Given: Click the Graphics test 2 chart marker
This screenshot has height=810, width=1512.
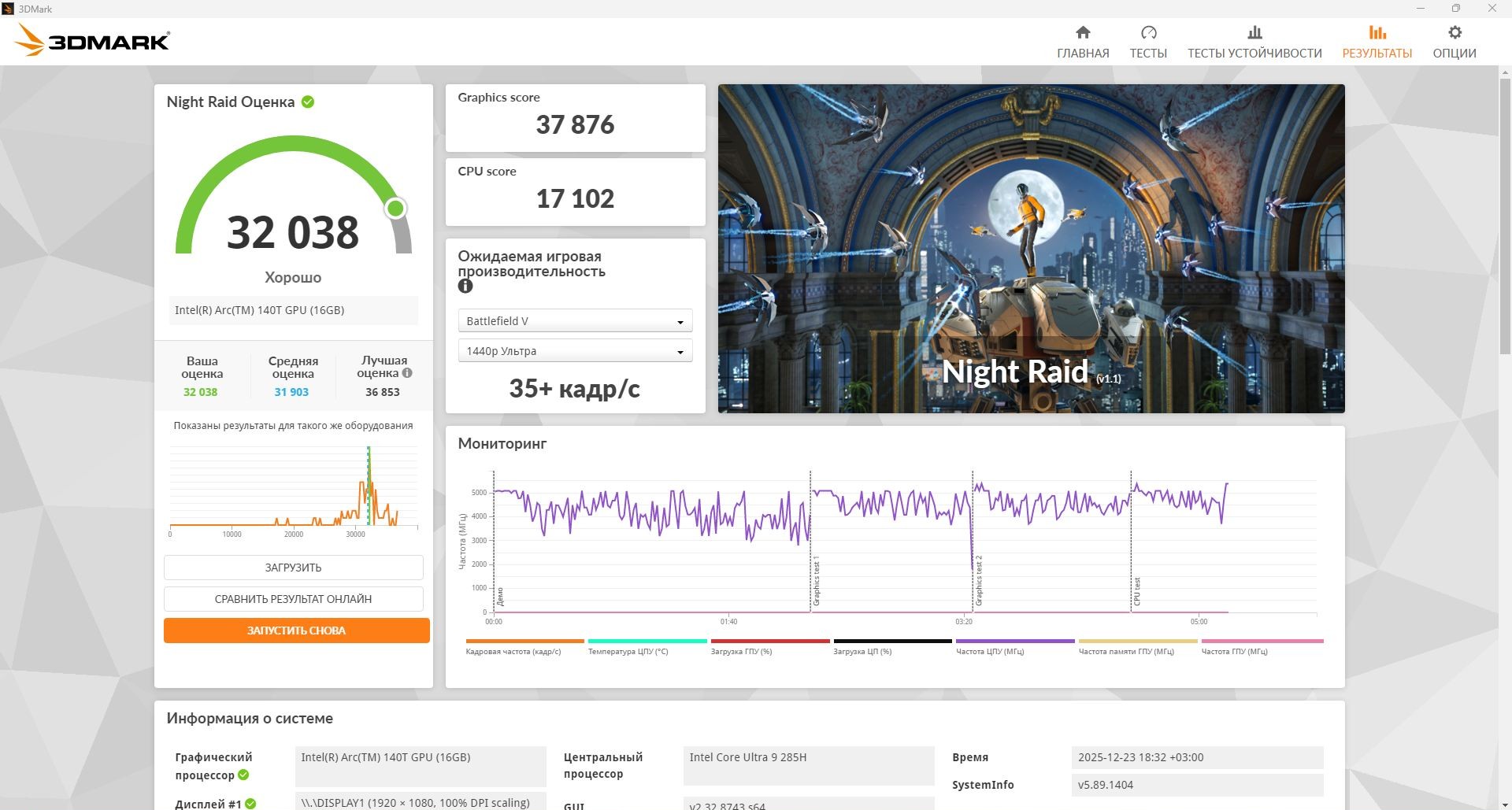Looking at the screenshot, I should [x=979, y=581].
